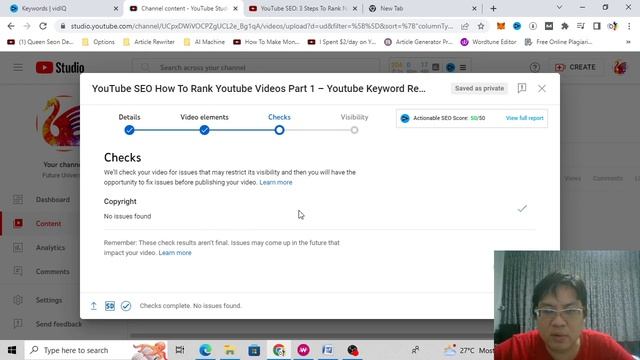Click the YouTube Studio logo
Viewport: 640px width, 360px height.
coord(60,68)
